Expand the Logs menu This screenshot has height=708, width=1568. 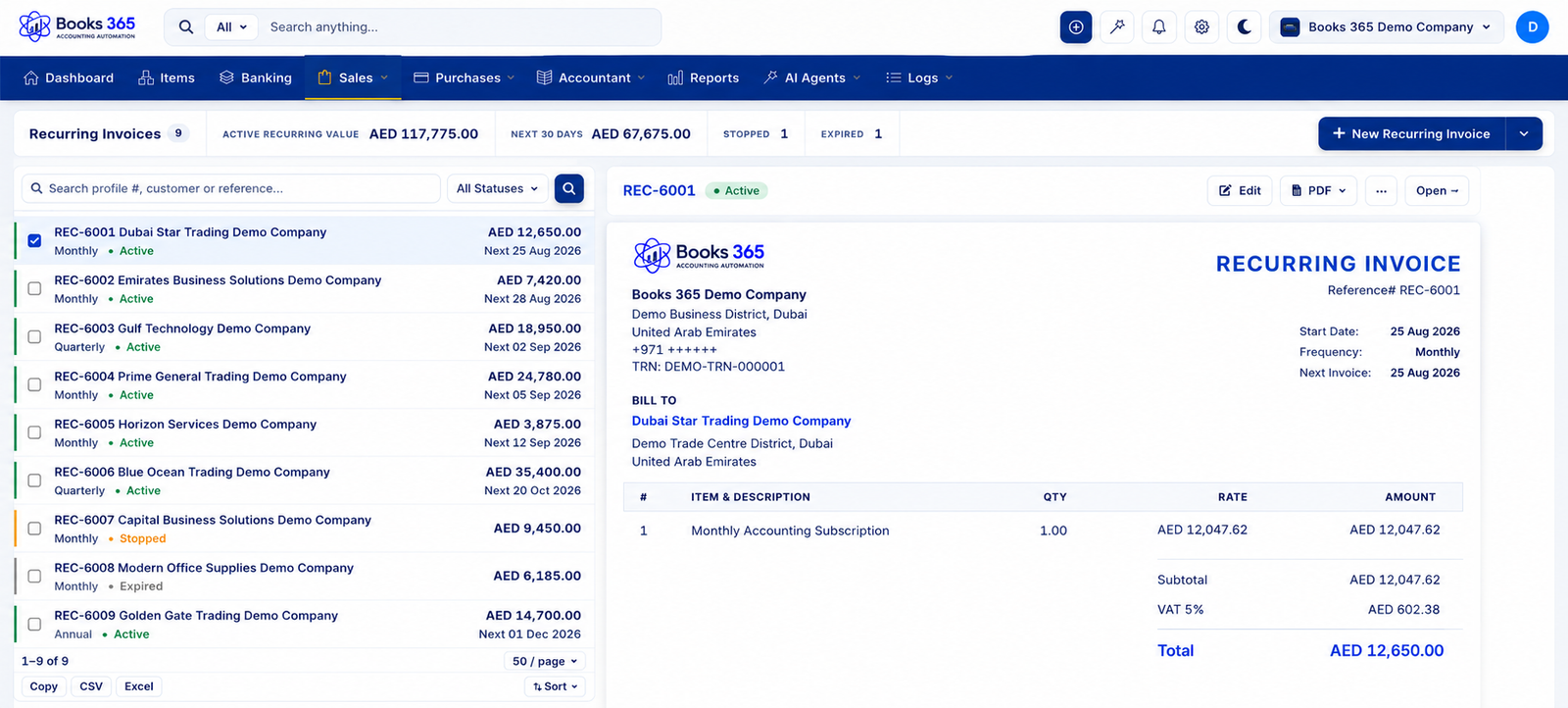[x=919, y=77]
